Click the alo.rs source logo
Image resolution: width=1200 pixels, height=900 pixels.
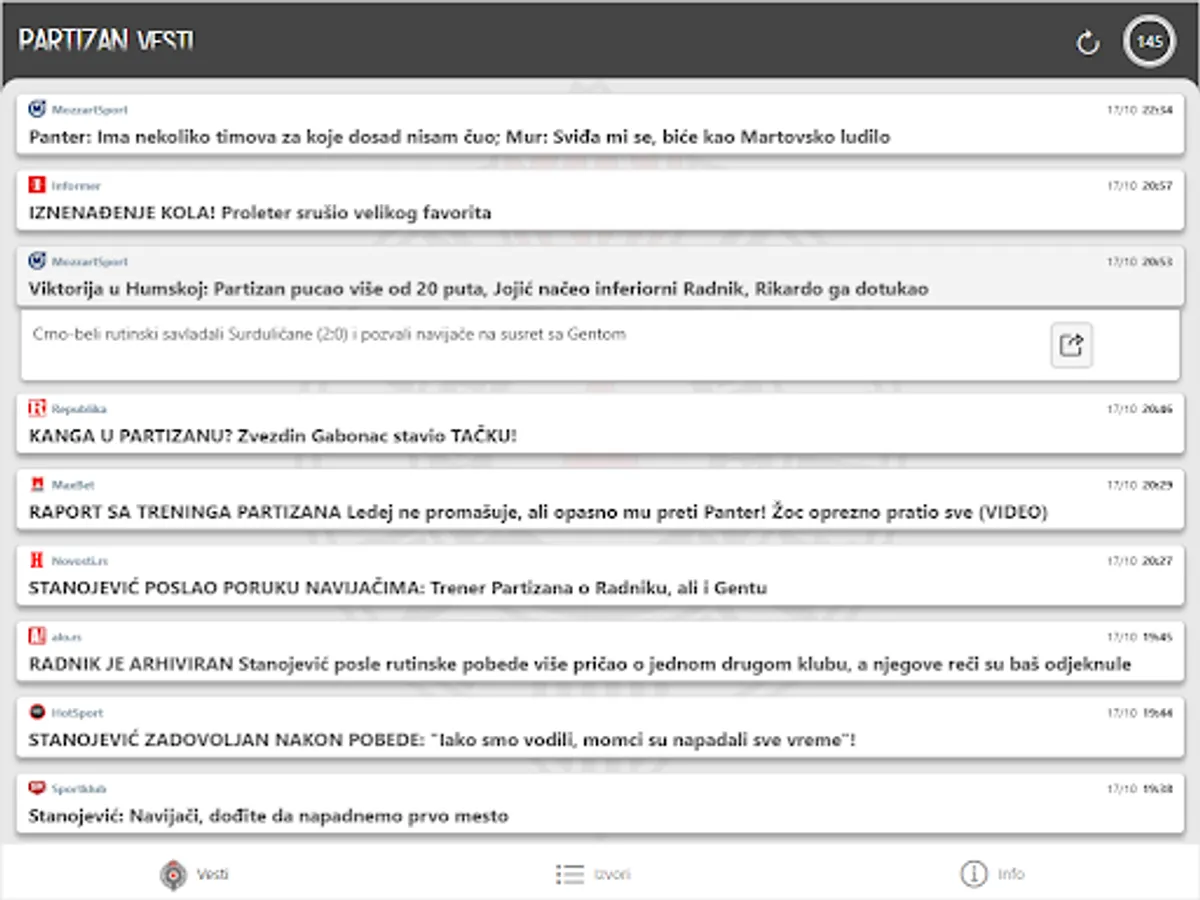click(x=37, y=636)
